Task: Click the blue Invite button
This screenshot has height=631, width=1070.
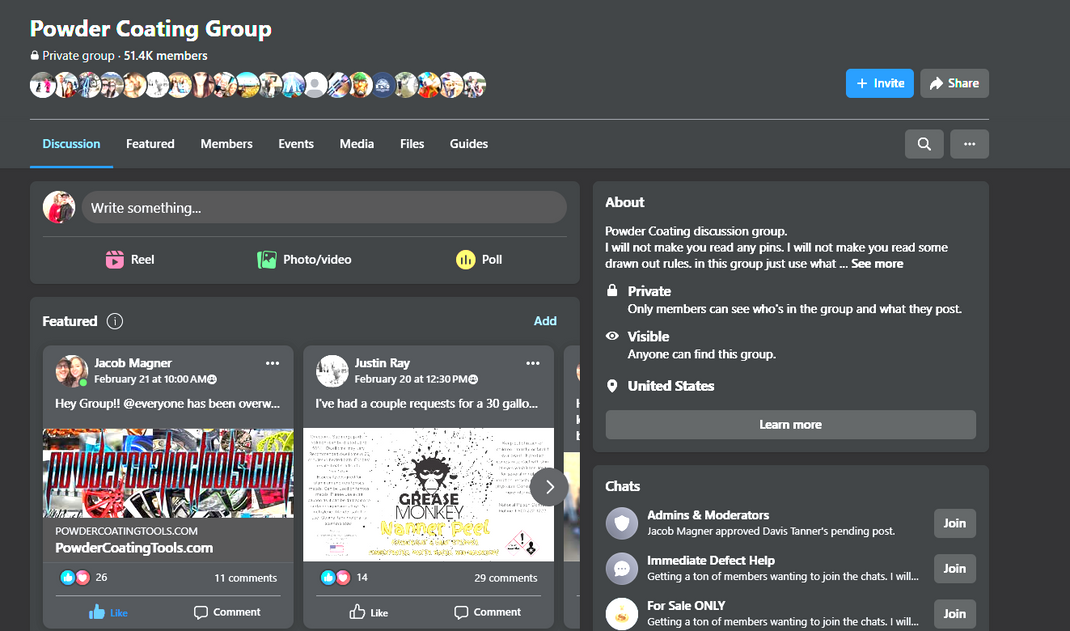Action: coord(880,83)
